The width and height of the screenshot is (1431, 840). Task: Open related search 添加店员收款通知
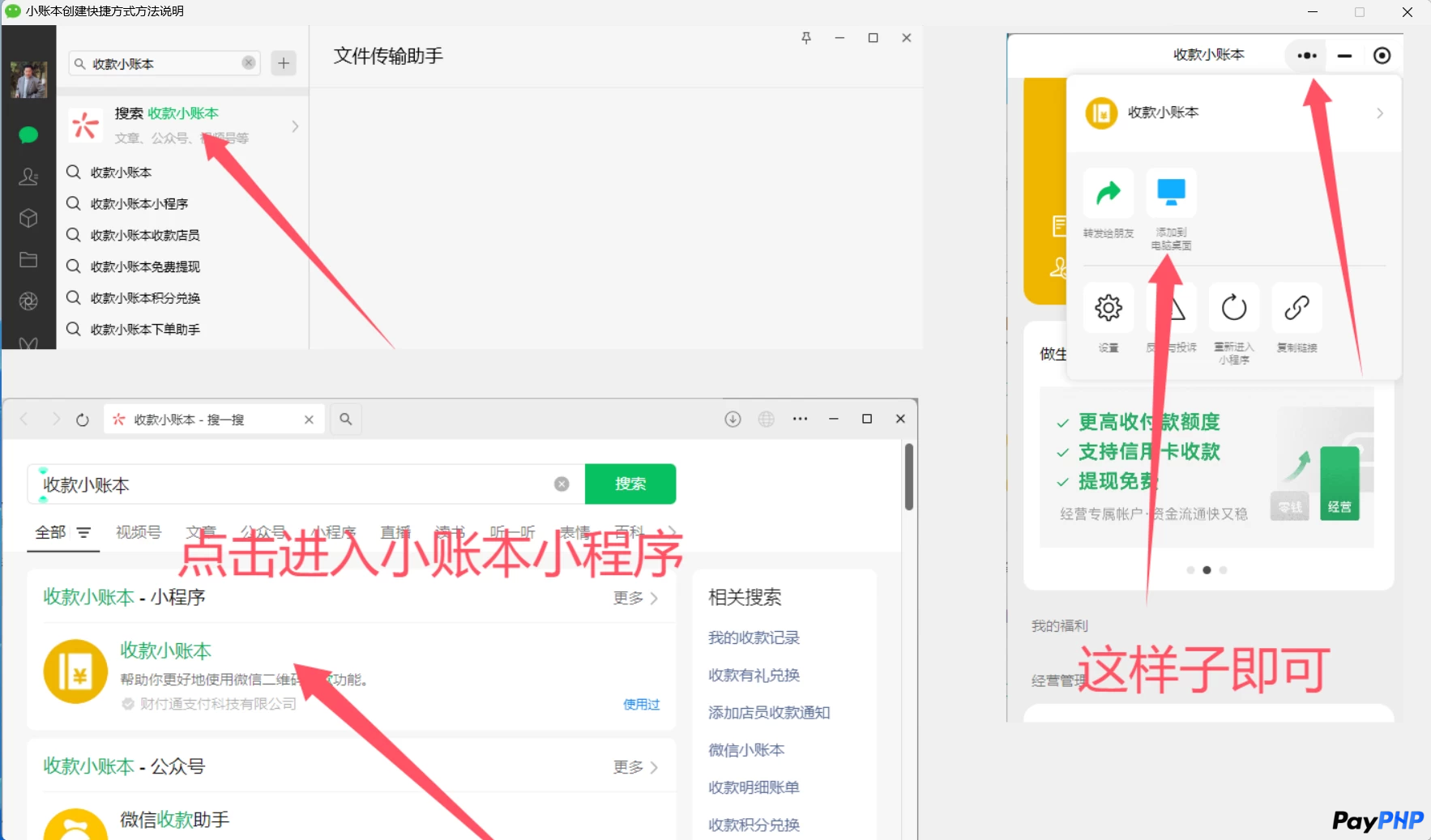coord(769,712)
